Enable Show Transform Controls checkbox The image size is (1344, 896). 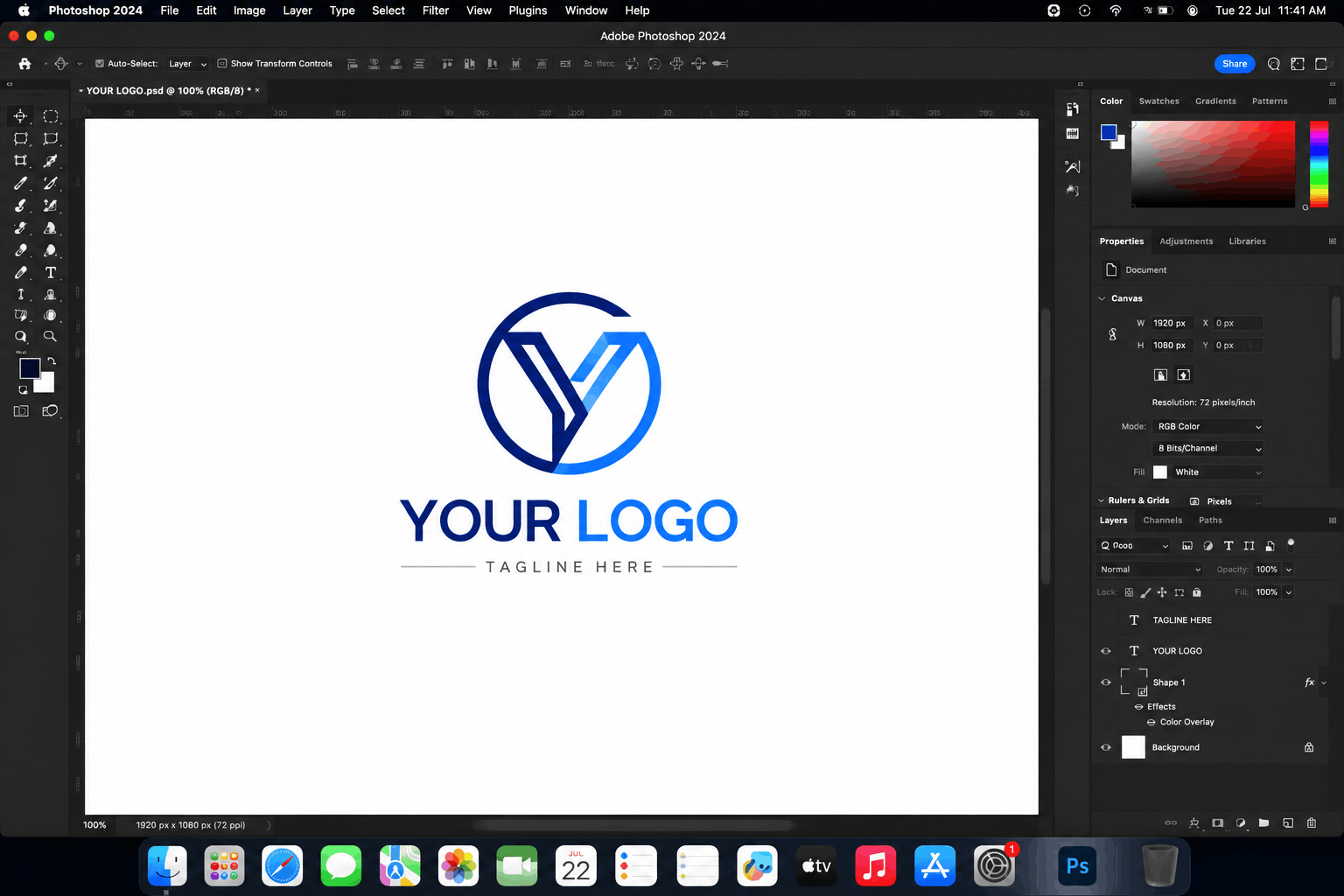pyautogui.click(x=222, y=64)
